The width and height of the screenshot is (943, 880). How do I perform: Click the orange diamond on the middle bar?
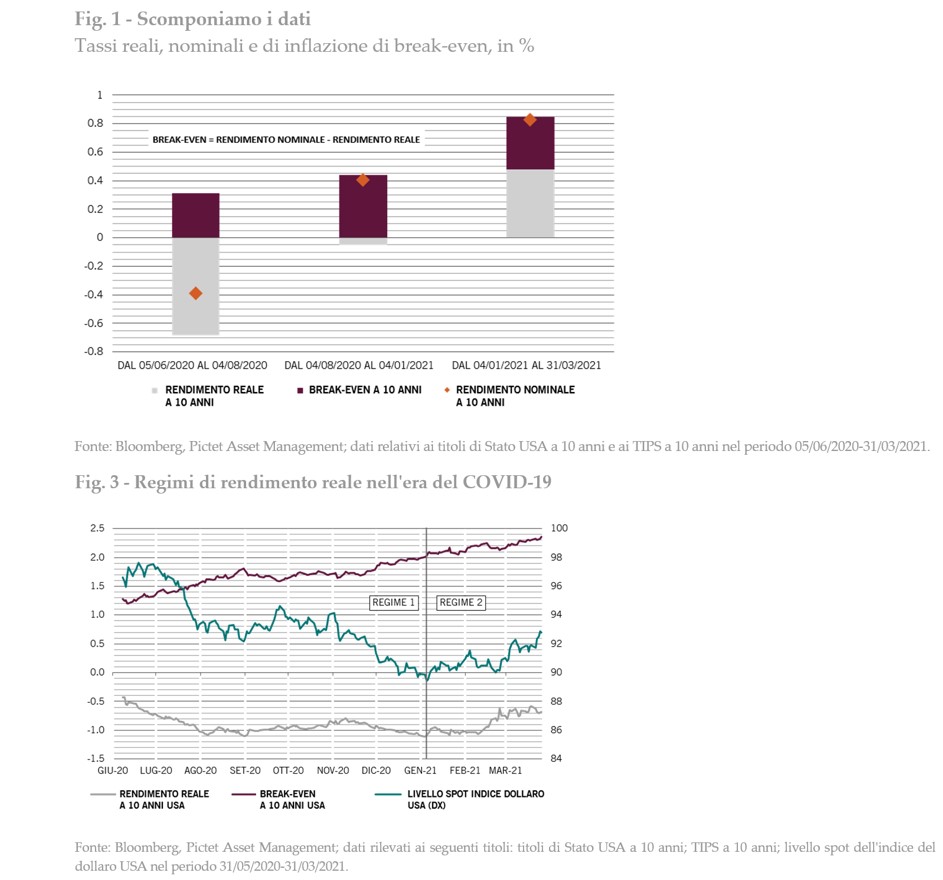(x=363, y=180)
